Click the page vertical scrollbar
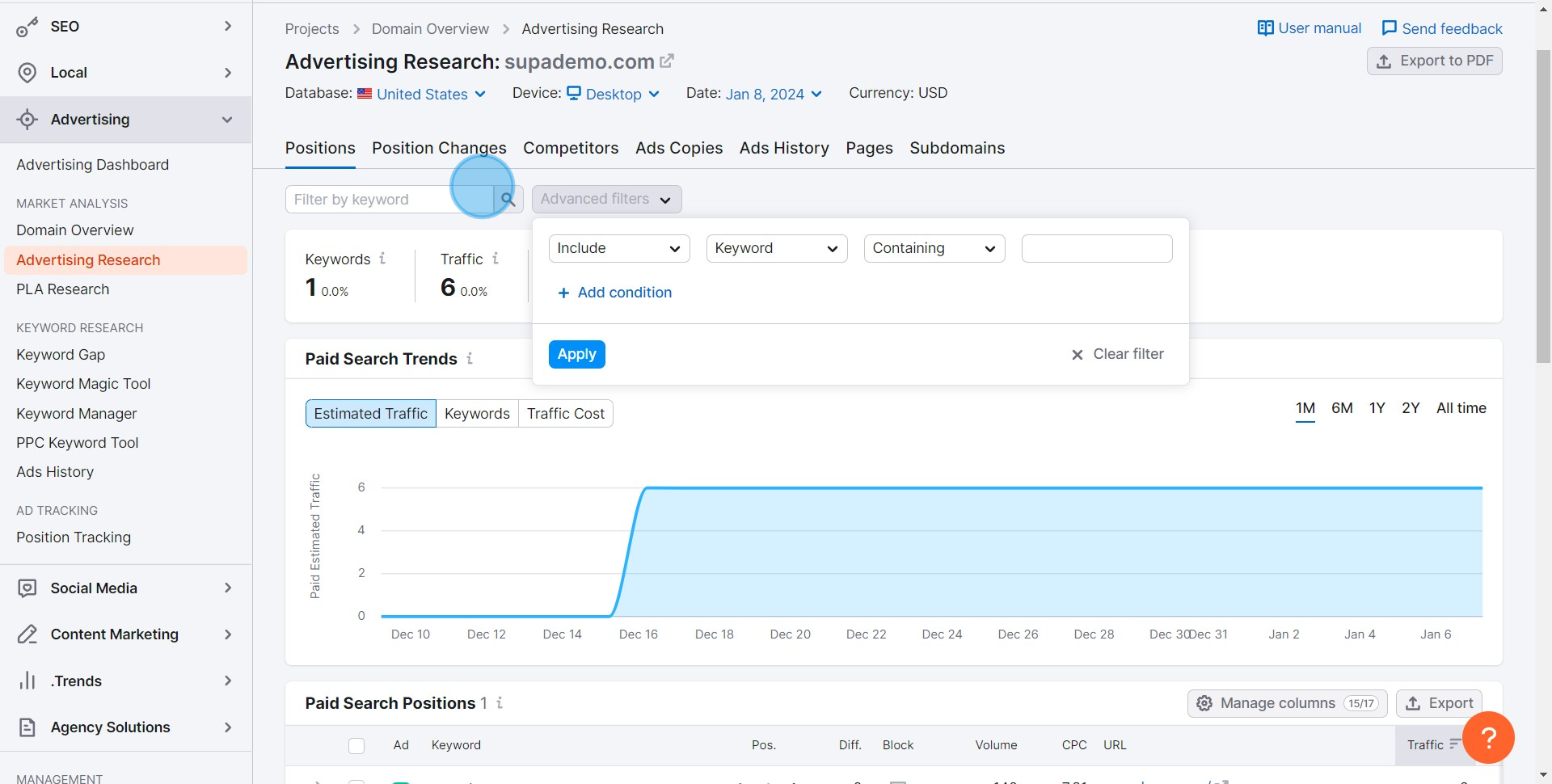The height and width of the screenshot is (784, 1552). tap(1543, 207)
